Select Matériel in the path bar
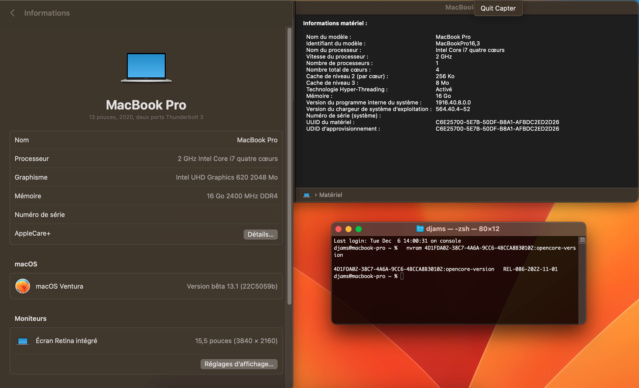This screenshot has height=388, width=639. [x=331, y=195]
